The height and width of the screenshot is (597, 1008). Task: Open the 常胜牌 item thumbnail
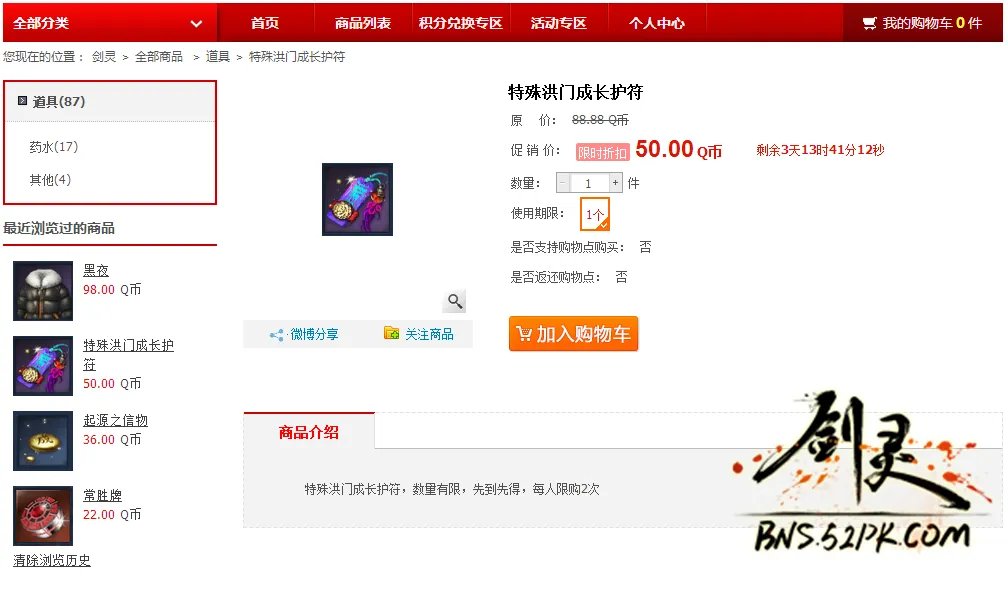pyautogui.click(x=43, y=516)
